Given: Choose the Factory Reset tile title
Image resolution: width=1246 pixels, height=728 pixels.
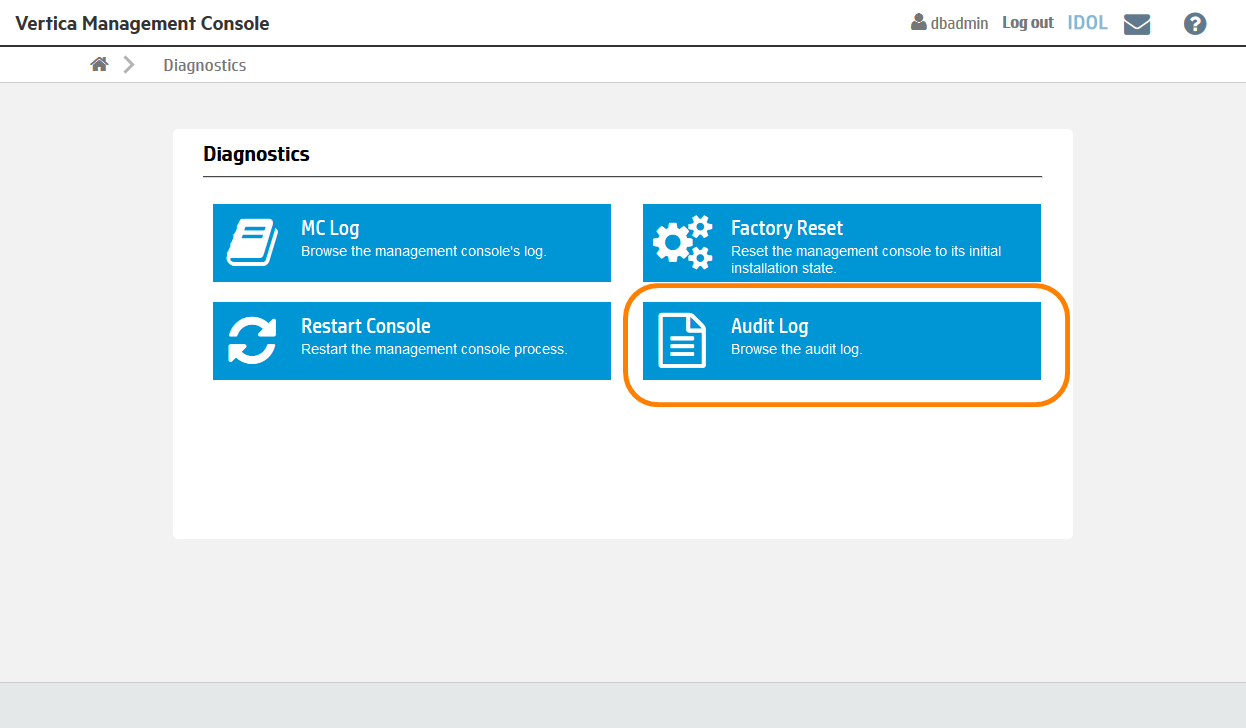Looking at the screenshot, I should tap(787, 228).
